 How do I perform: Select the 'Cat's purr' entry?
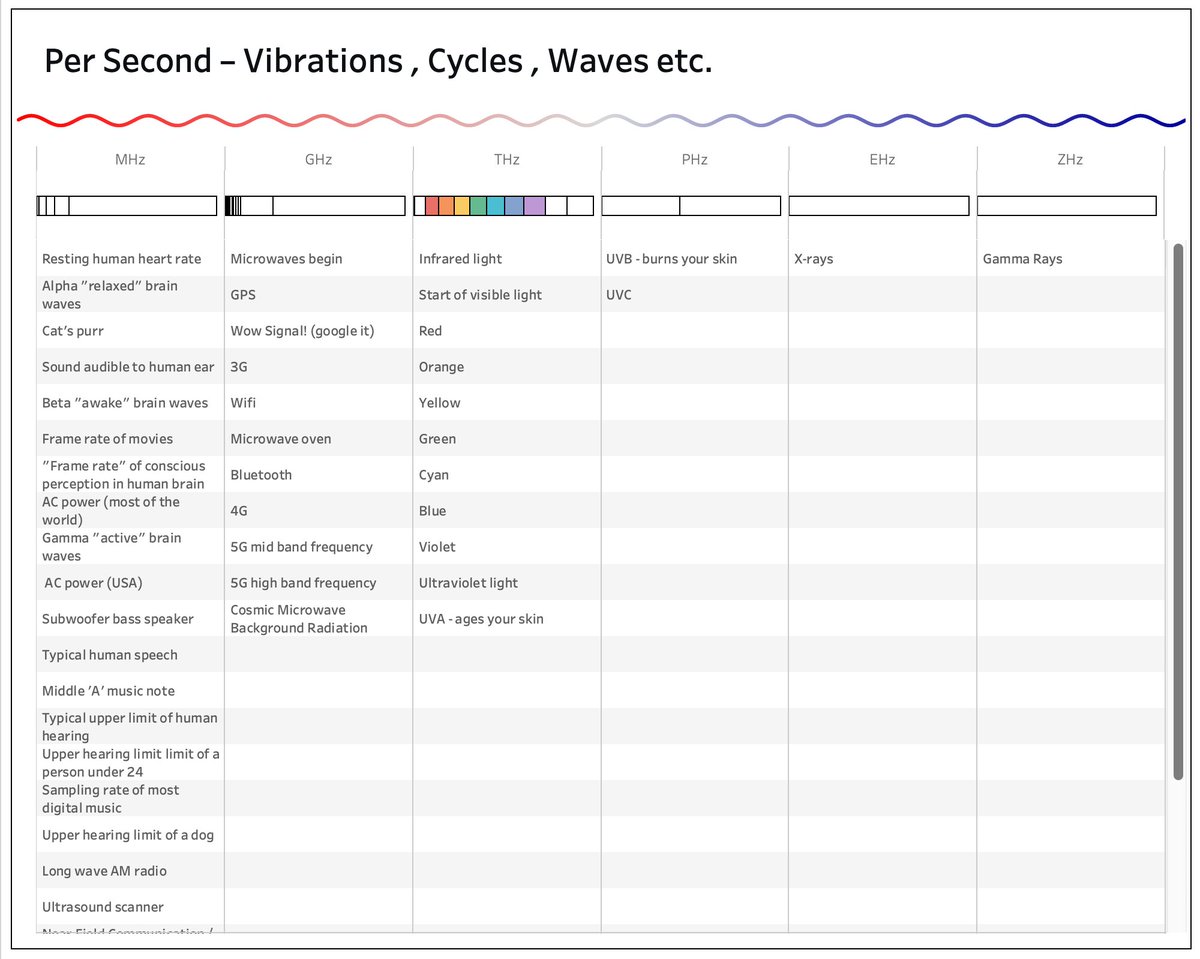(x=73, y=331)
